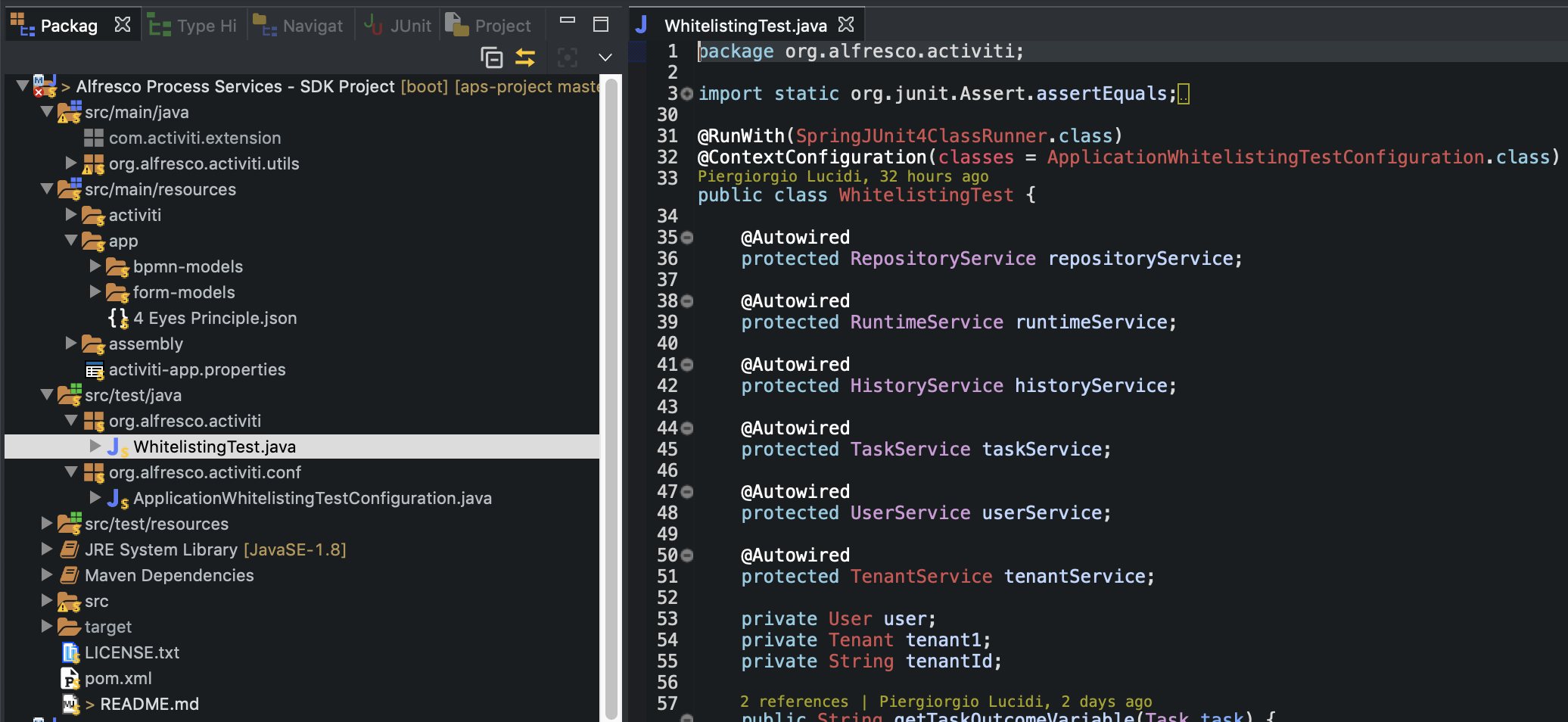Image resolution: width=1568 pixels, height=722 pixels.
Task: Open the Package Explorer view menu chevron
Action: (605, 58)
